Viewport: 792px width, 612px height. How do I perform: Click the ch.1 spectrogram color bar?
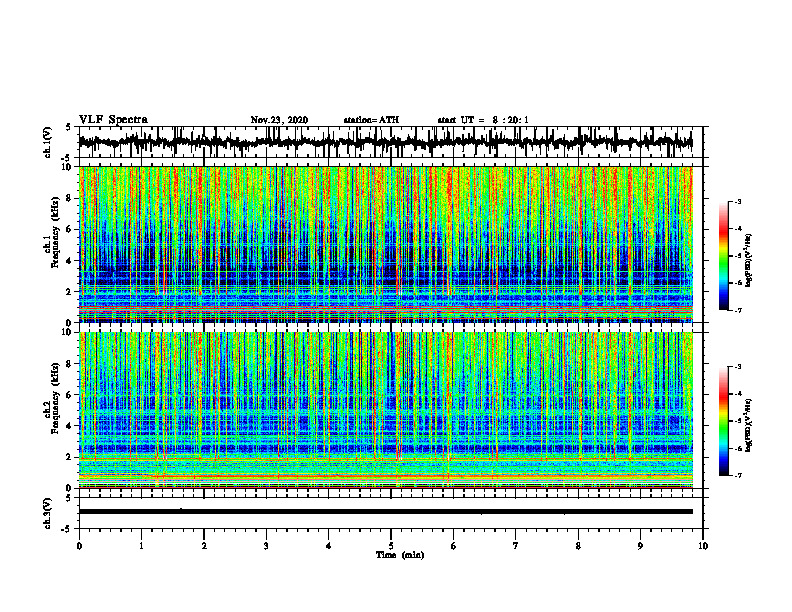click(x=724, y=256)
